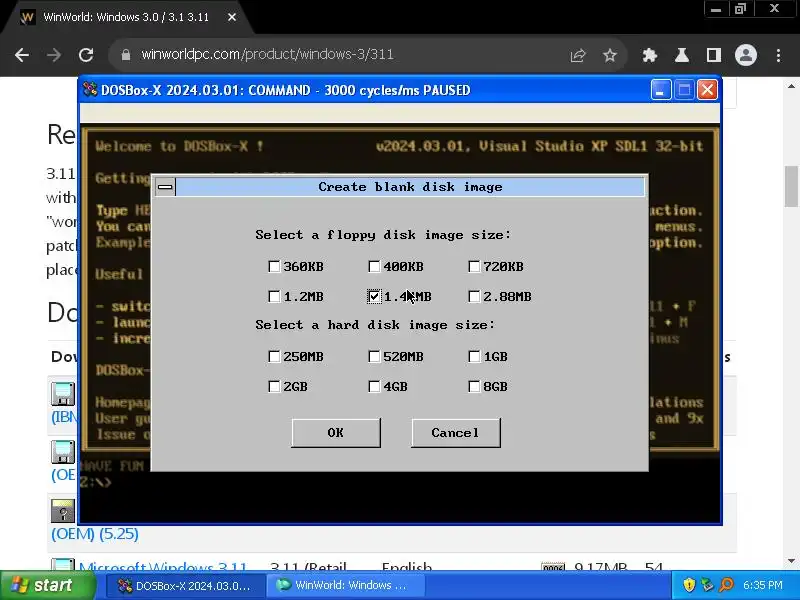Click the site lock icon in address bar
Image resolution: width=800 pixels, height=600 pixels.
(x=126, y=55)
